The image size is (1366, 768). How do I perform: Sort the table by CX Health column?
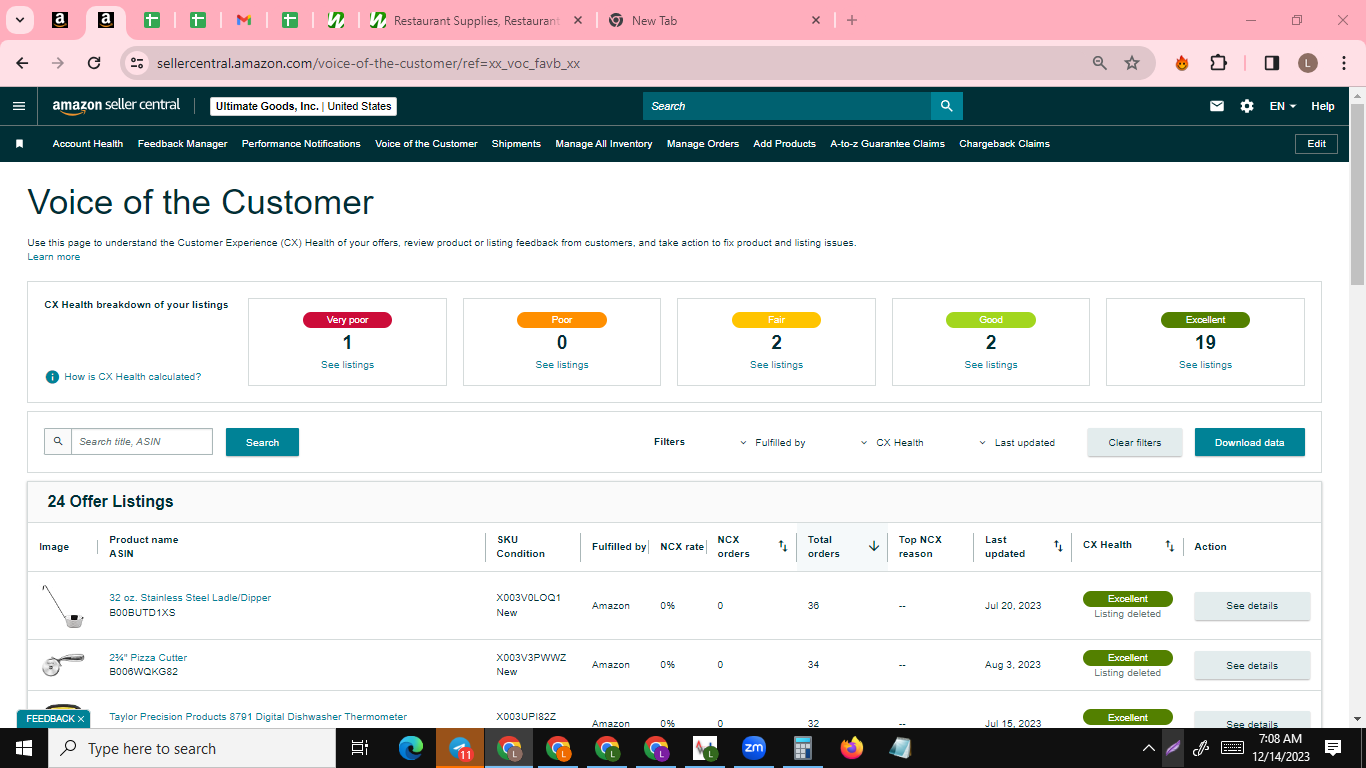1169,546
